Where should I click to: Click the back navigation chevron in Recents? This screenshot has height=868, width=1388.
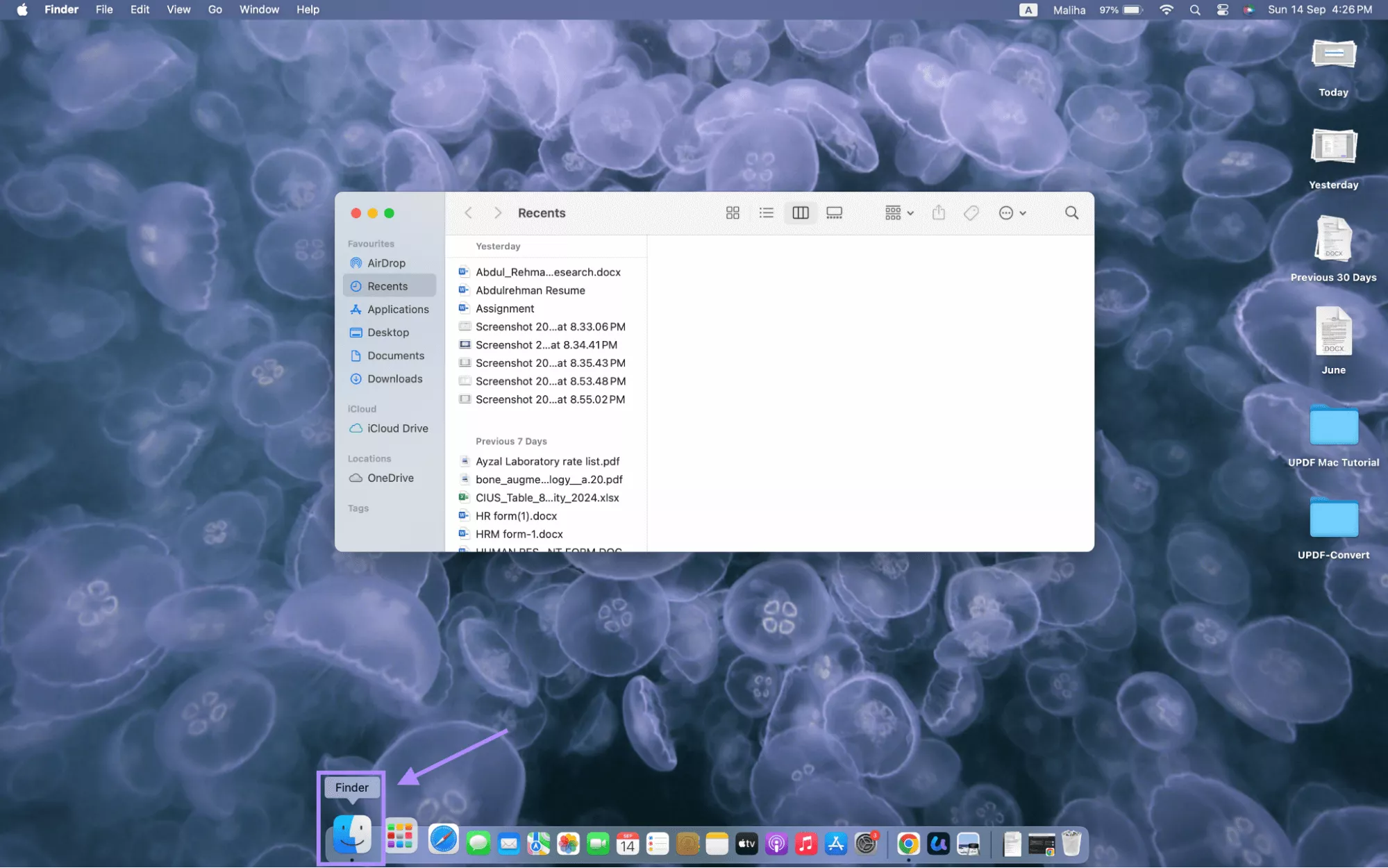pos(469,212)
